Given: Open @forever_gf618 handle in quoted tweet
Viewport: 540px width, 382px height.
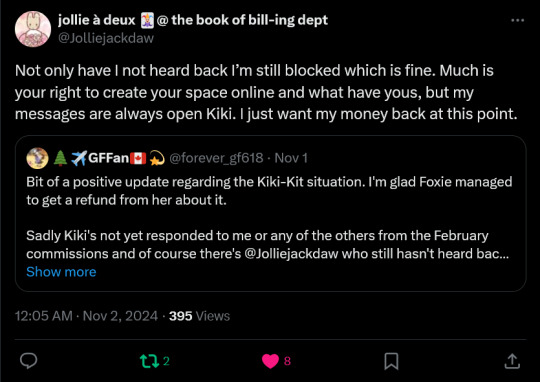Looking at the screenshot, I should 216,158.
